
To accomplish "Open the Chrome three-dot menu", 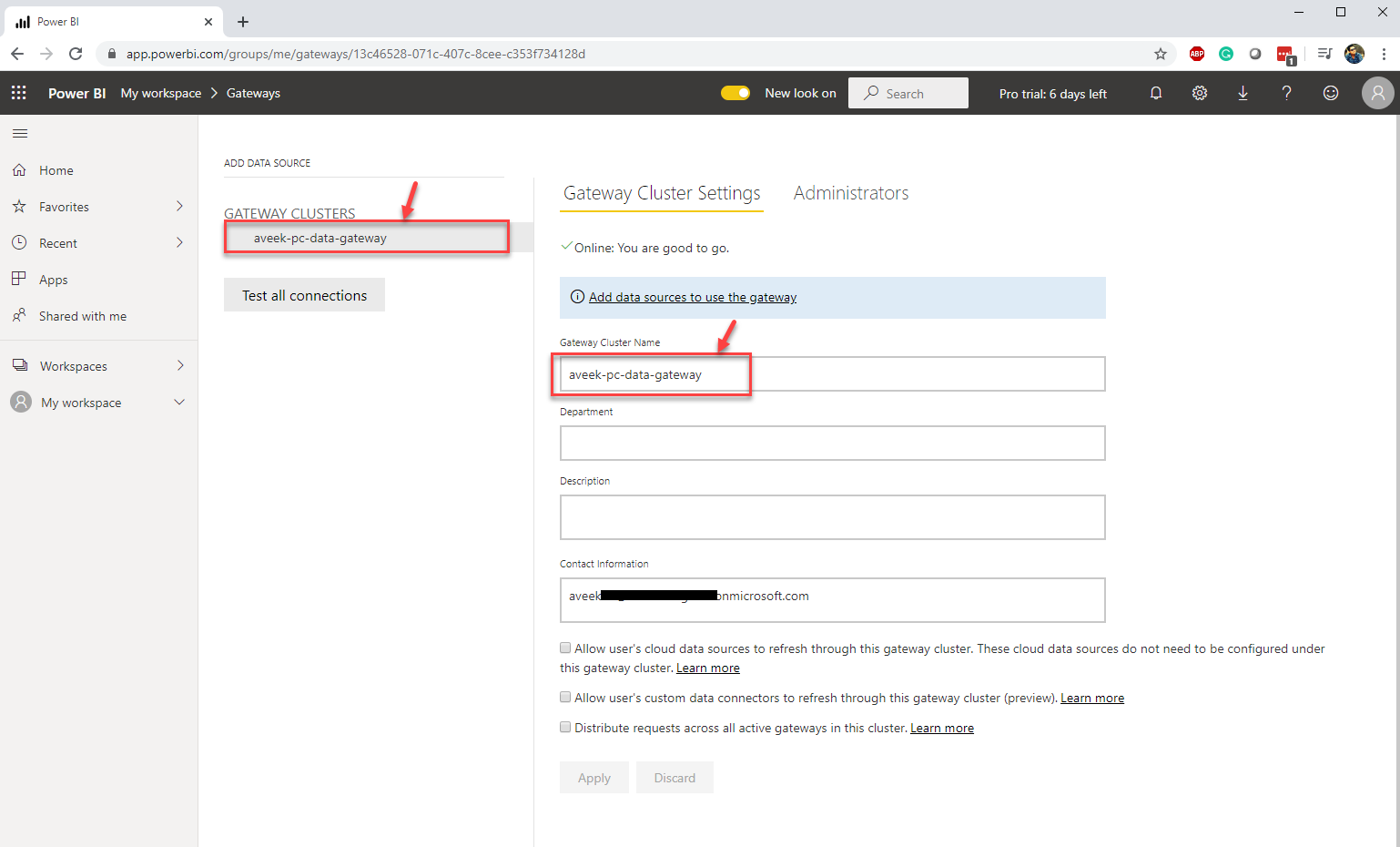I will coord(1384,54).
